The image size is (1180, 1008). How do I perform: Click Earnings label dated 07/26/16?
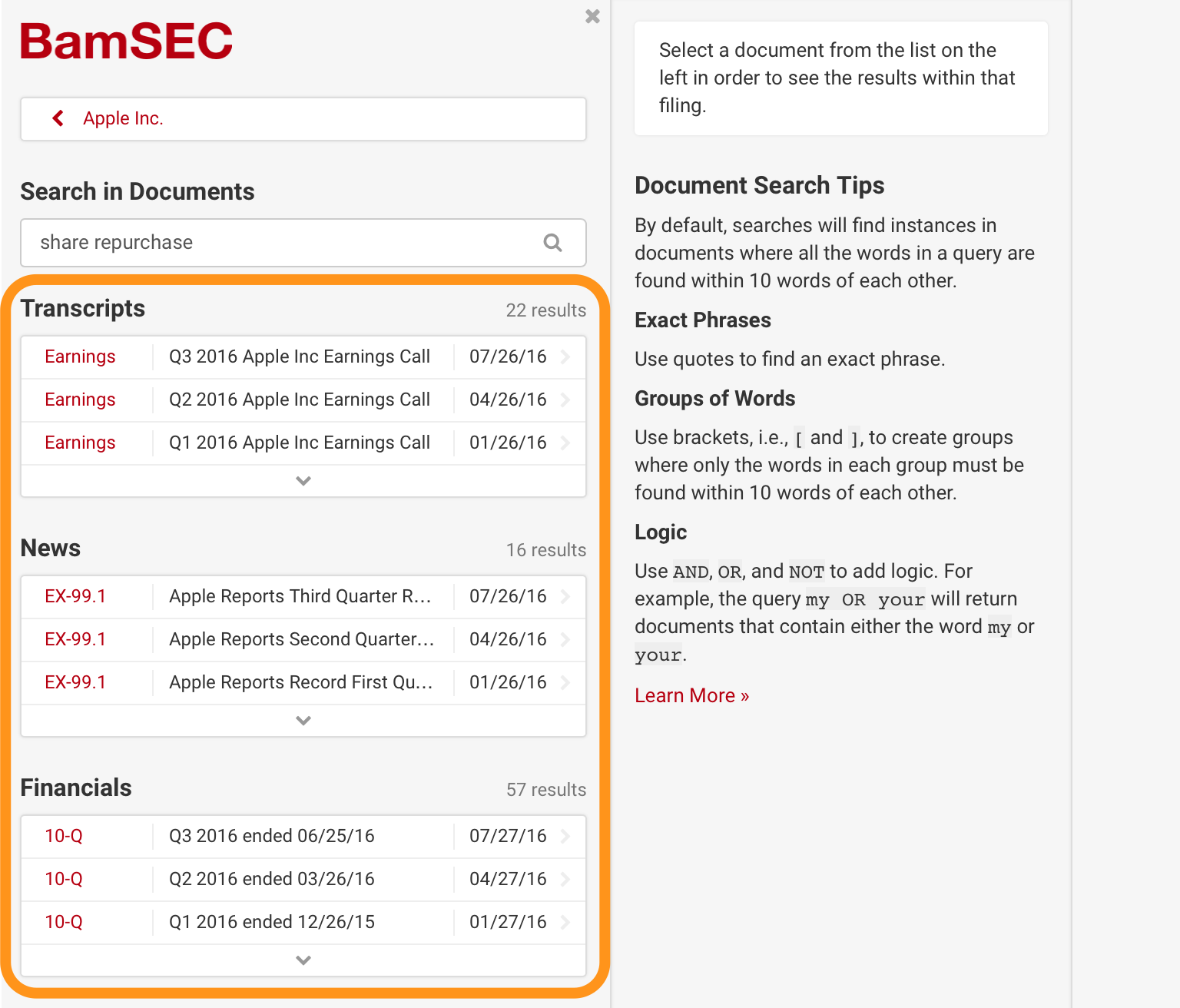click(x=80, y=356)
